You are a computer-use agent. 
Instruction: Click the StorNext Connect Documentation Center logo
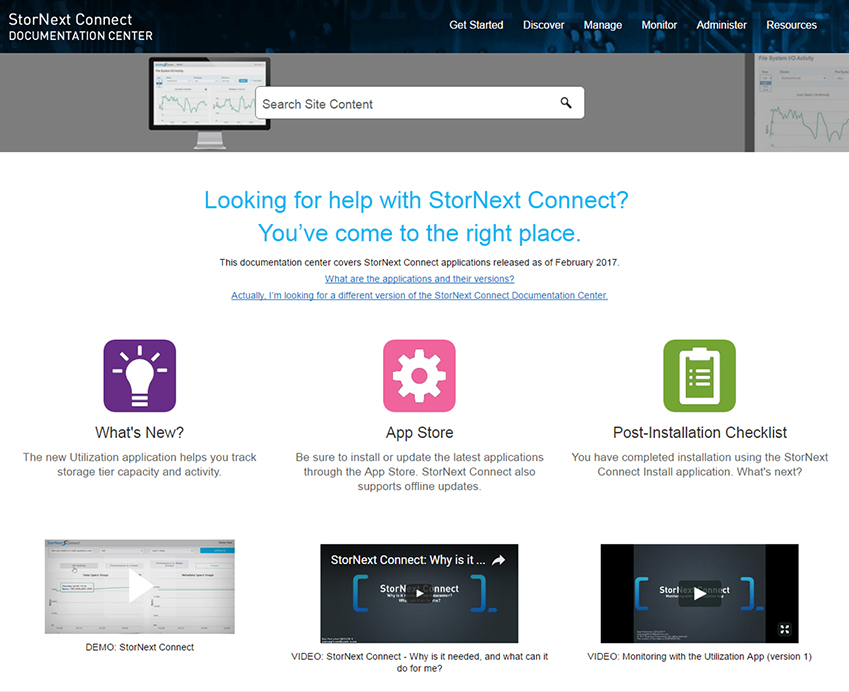(80, 27)
